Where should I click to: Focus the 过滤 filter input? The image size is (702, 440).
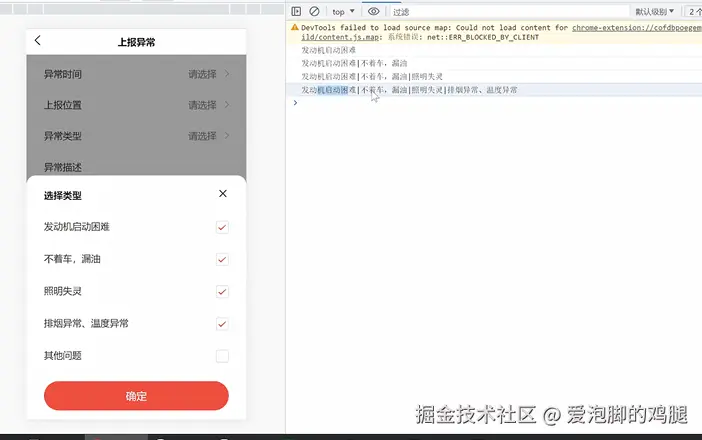pyautogui.click(x=509, y=12)
